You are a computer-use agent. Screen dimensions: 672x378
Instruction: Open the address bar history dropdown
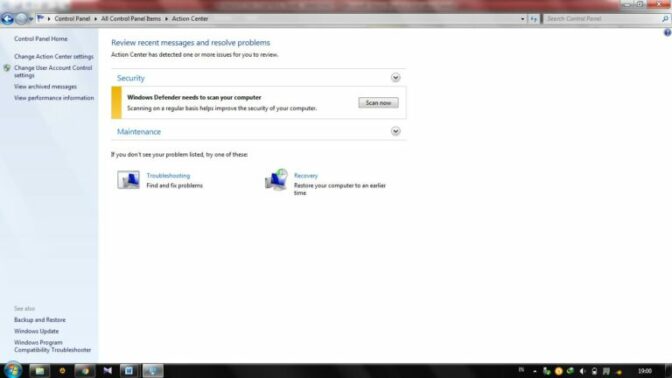522,19
